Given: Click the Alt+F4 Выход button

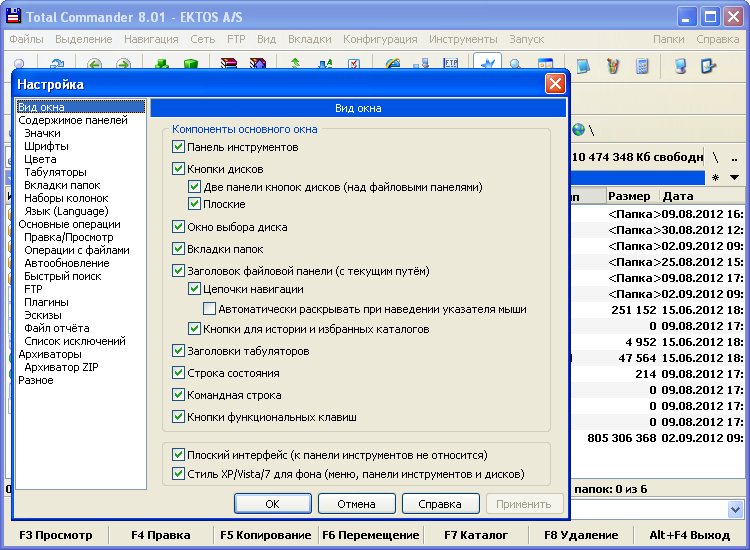Looking at the screenshot, I should tap(689, 535).
